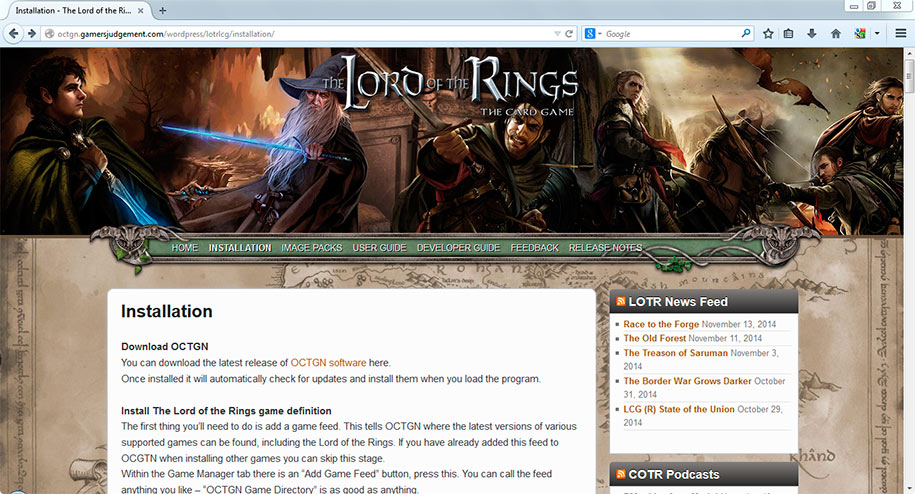The image size is (915, 494).
Task: Click the COTR Podcasts RSS icon
Action: tap(621, 474)
